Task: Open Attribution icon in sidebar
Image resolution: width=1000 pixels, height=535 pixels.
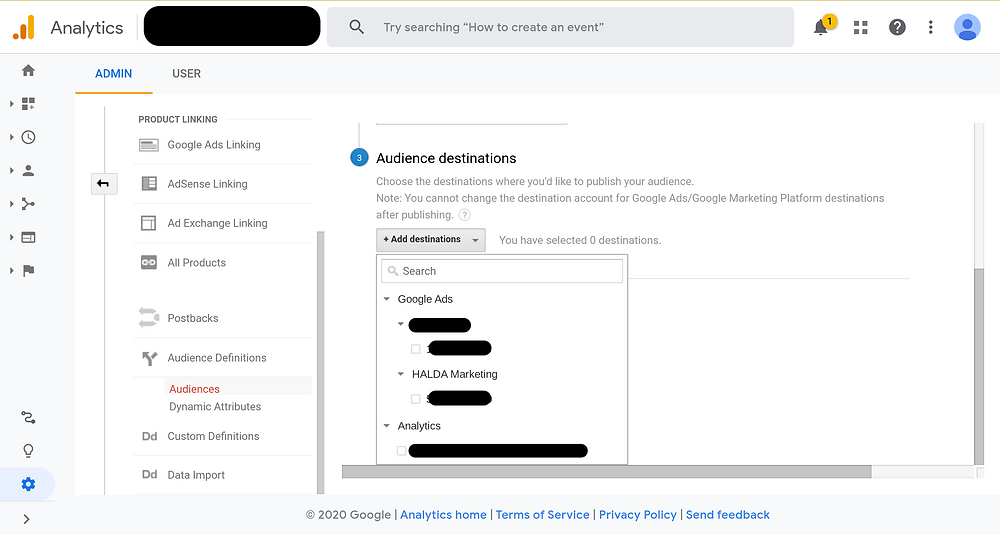Action: tap(28, 417)
